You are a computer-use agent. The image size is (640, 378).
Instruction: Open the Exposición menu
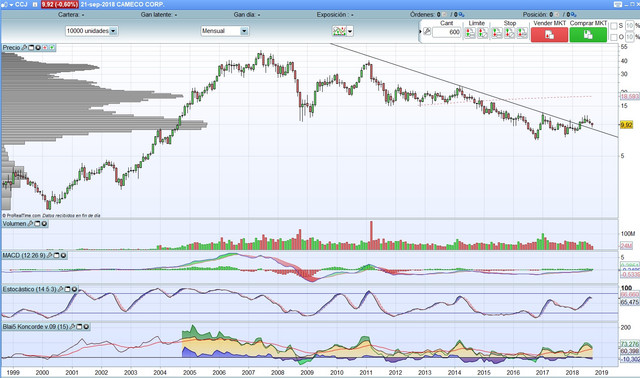click(335, 15)
